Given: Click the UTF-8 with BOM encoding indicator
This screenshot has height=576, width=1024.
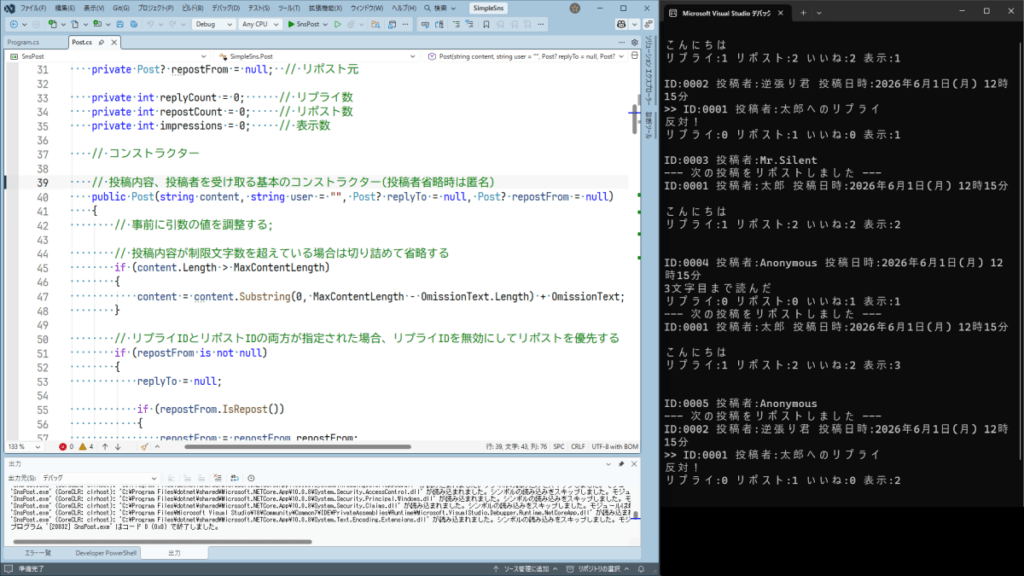Looking at the screenshot, I should click(615, 447).
